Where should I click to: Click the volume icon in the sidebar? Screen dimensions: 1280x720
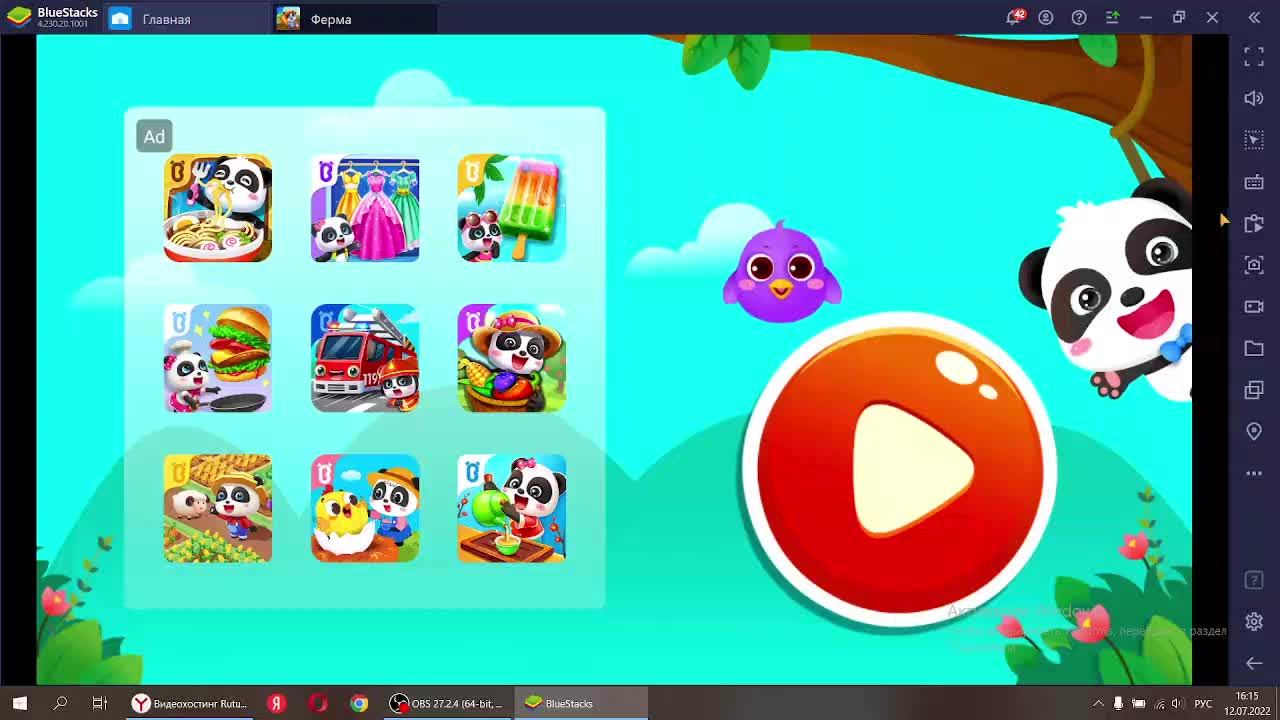click(1254, 98)
